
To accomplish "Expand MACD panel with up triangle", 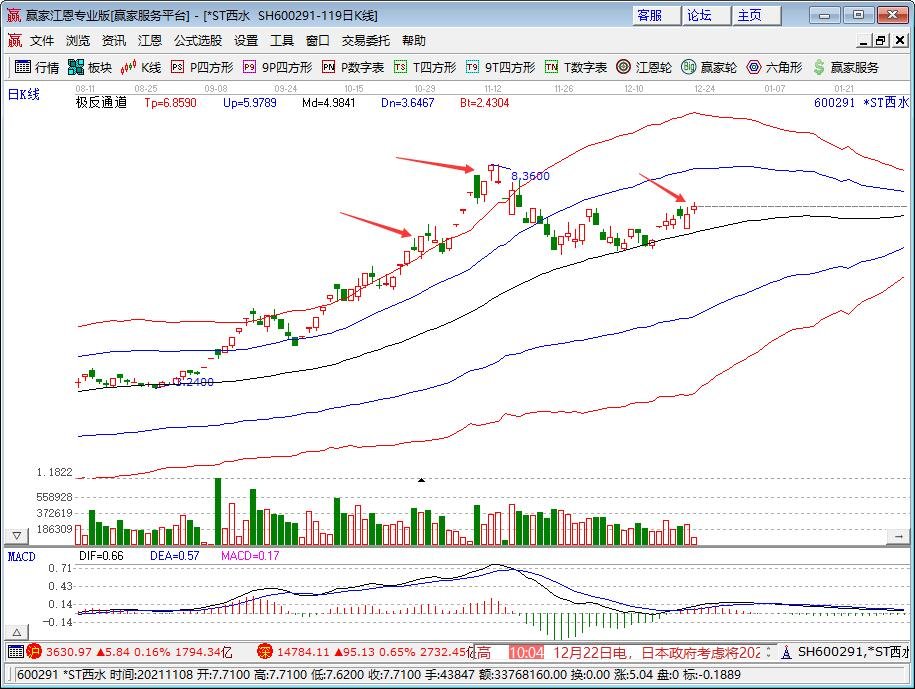I will 16,632.
